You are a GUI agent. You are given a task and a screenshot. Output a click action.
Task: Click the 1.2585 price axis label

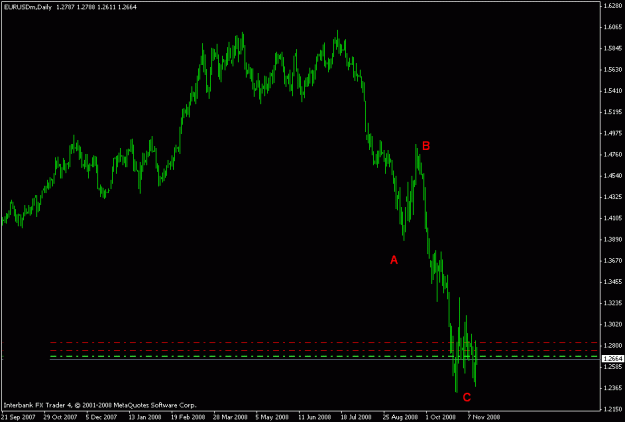pyautogui.click(x=613, y=367)
